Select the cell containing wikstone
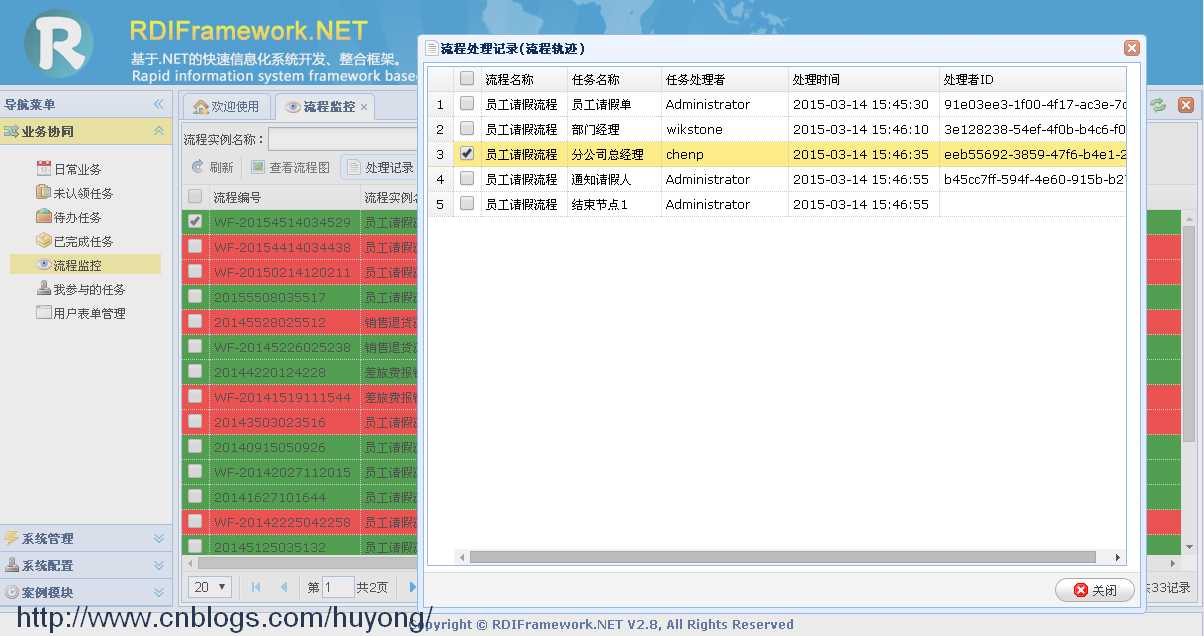The height and width of the screenshot is (636, 1204). click(724, 129)
